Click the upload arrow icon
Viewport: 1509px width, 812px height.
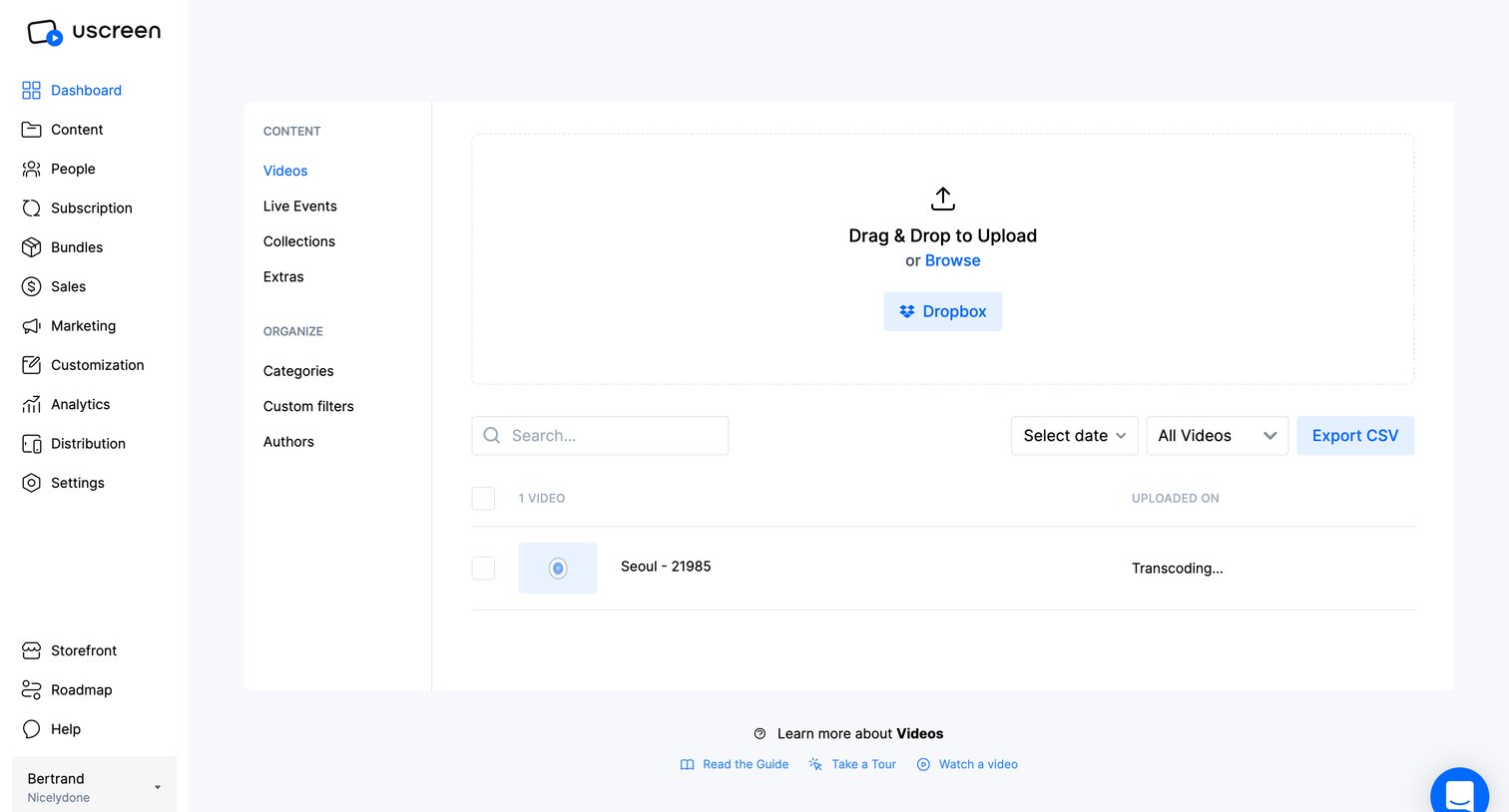click(x=943, y=199)
